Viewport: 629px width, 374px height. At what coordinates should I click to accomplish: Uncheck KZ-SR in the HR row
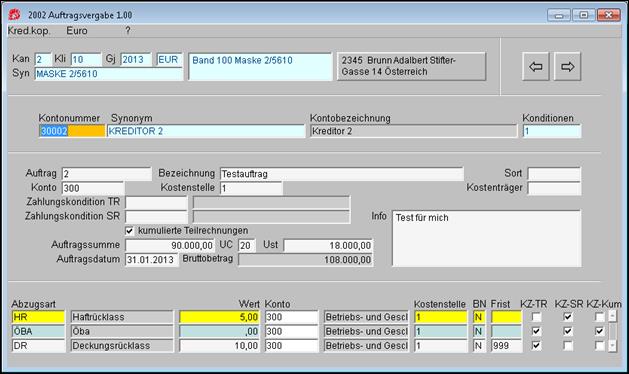click(x=568, y=317)
